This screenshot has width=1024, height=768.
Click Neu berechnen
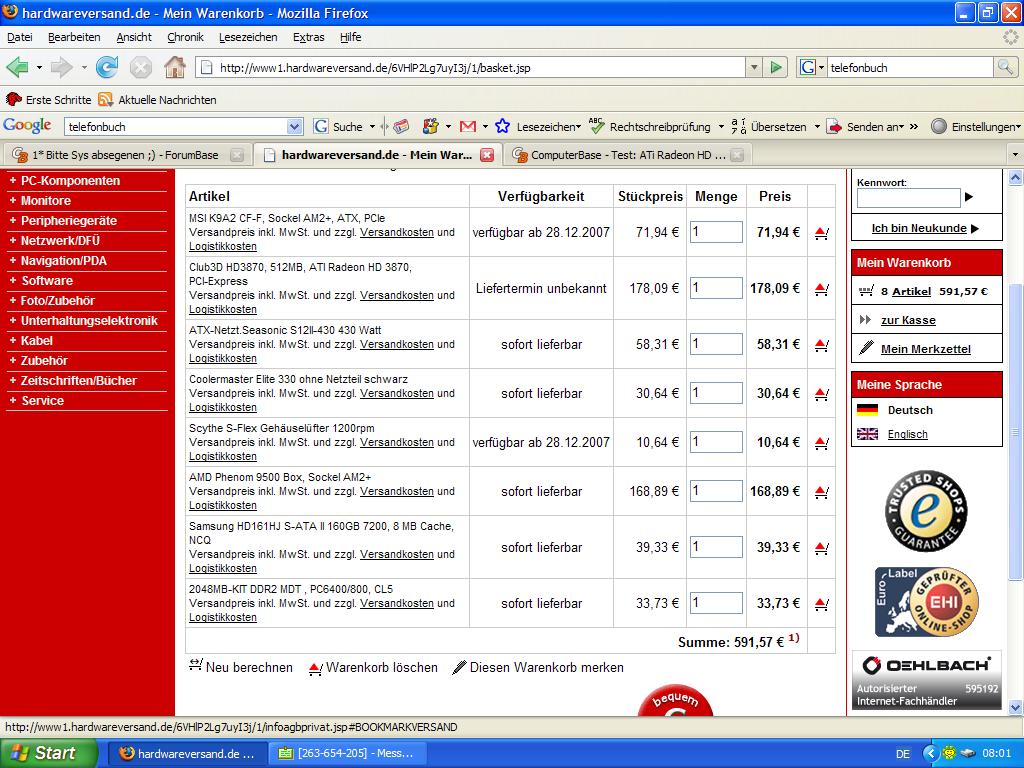tap(240, 667)
